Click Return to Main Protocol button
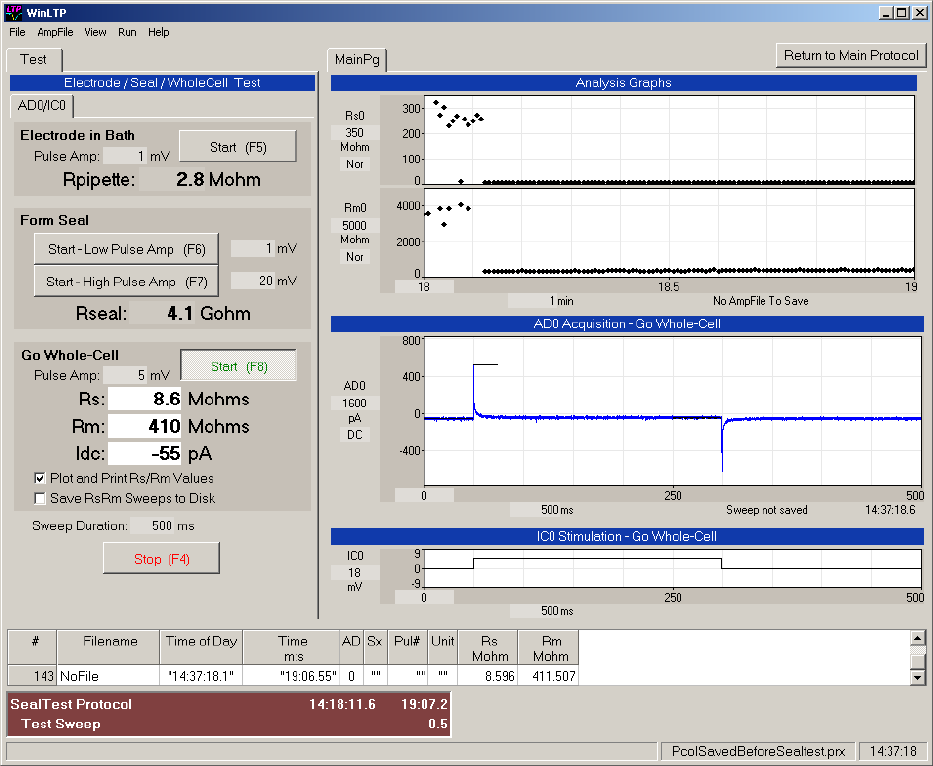 click(x=851, y=55)
